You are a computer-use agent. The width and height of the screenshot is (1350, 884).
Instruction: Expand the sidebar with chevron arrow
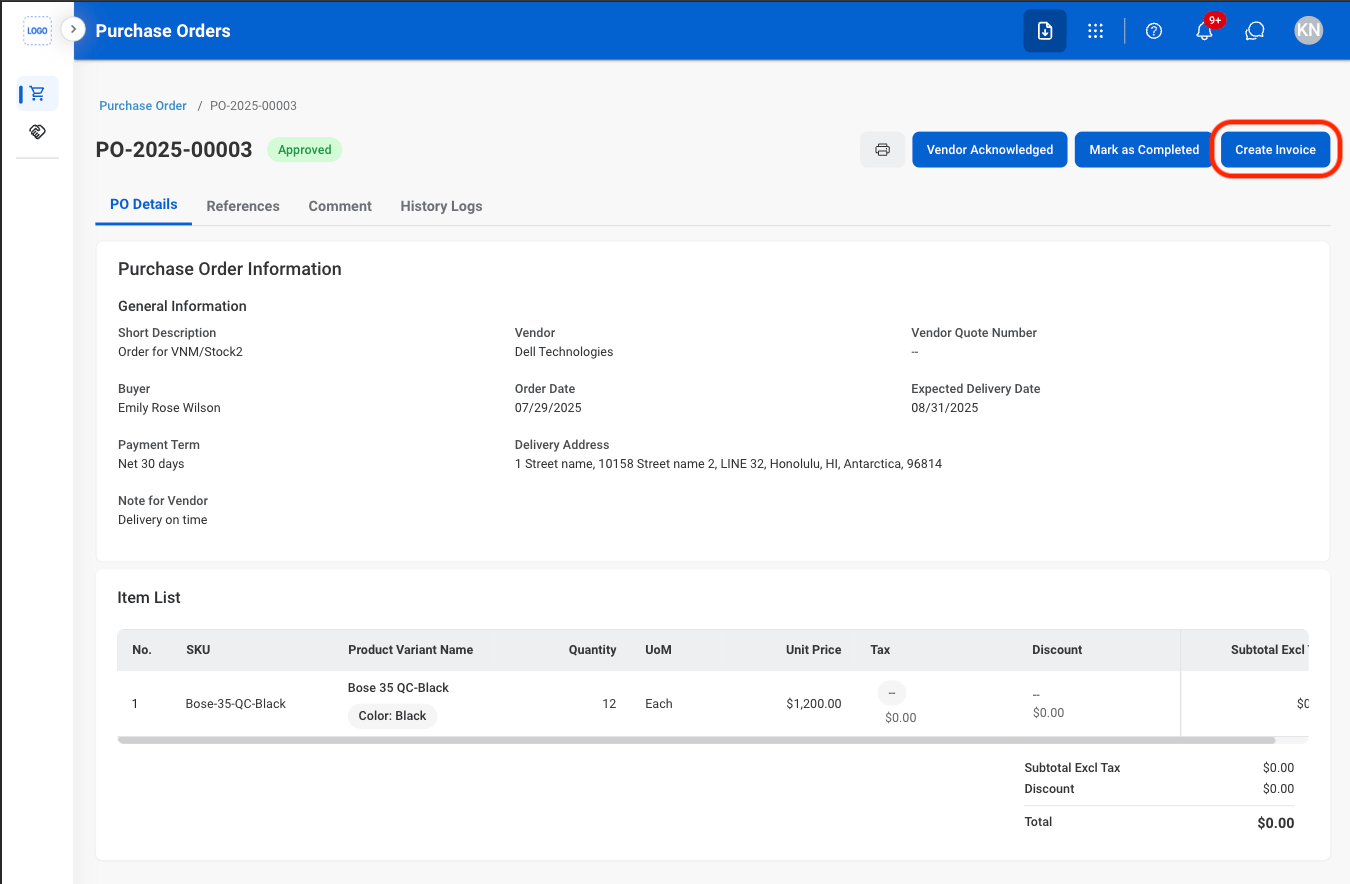pos(73,30)
